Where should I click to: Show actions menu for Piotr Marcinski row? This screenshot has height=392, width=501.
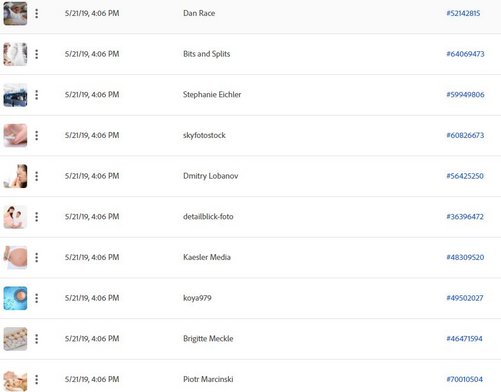[37, 379]
